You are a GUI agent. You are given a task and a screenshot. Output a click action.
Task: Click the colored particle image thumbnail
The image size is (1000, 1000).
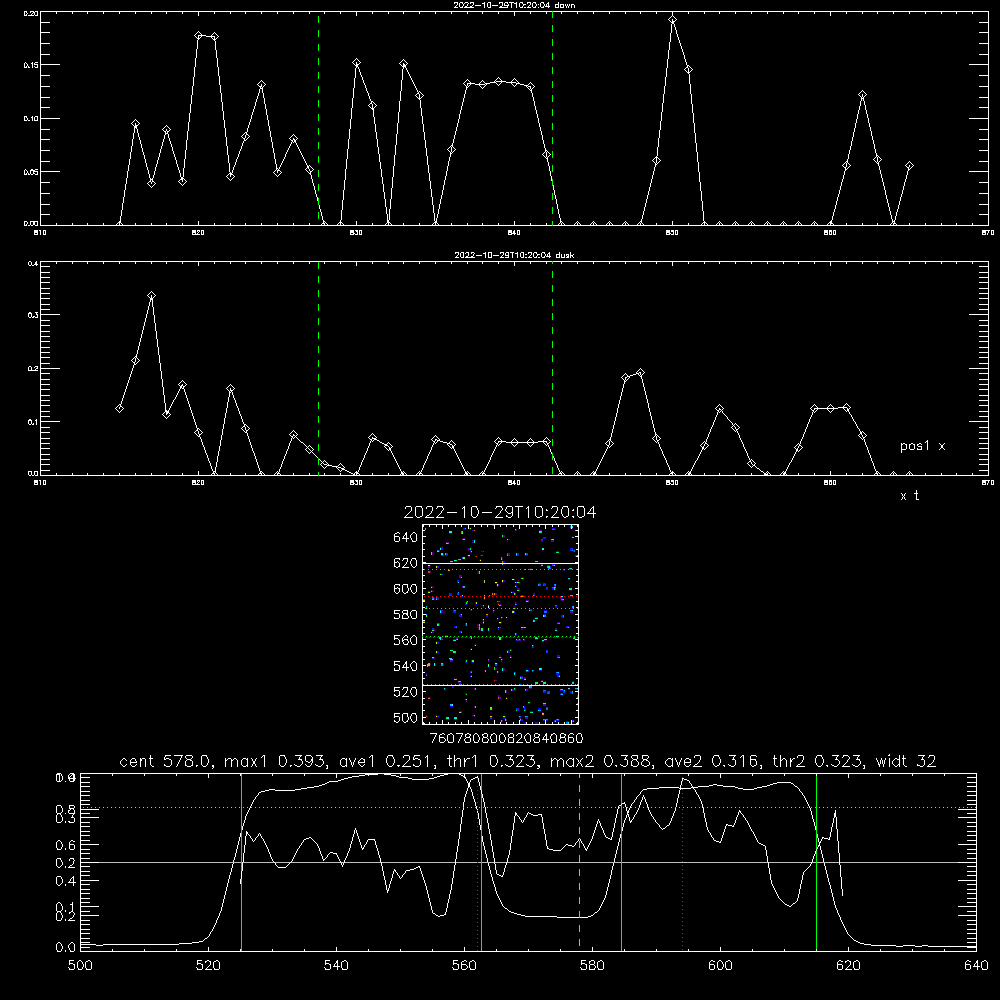pyautogui.click(x=500, y=624)
